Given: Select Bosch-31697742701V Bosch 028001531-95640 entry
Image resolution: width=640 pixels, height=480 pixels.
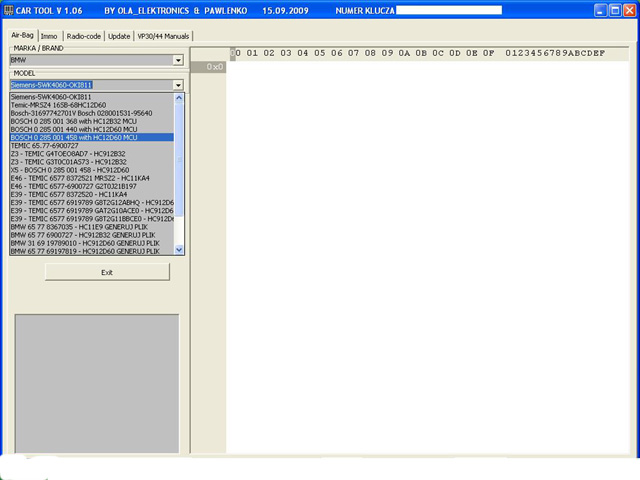Looking at the screenshot, I should click(x=92, y=113).
